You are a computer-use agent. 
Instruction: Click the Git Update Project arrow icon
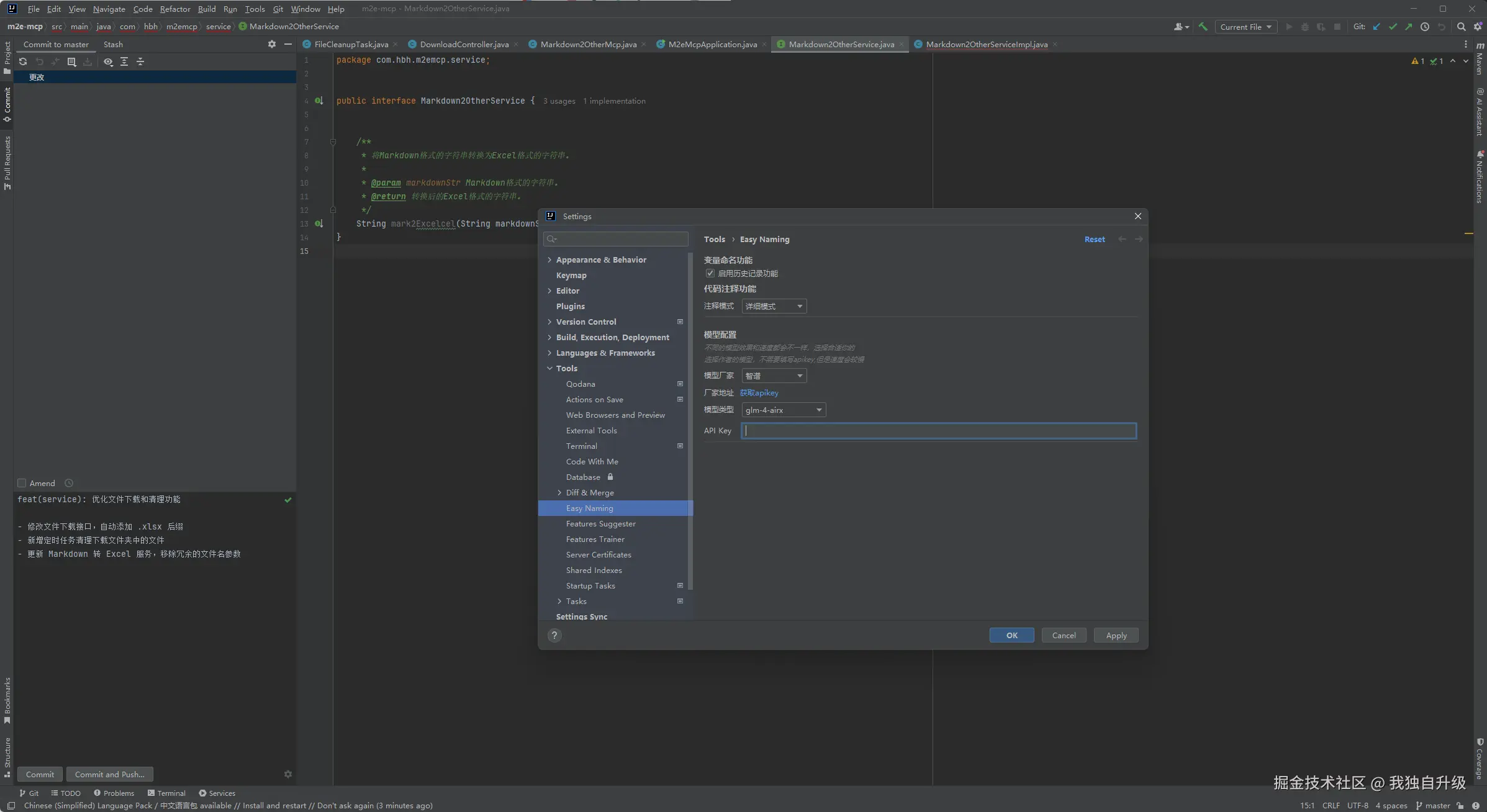point(1376,27)
